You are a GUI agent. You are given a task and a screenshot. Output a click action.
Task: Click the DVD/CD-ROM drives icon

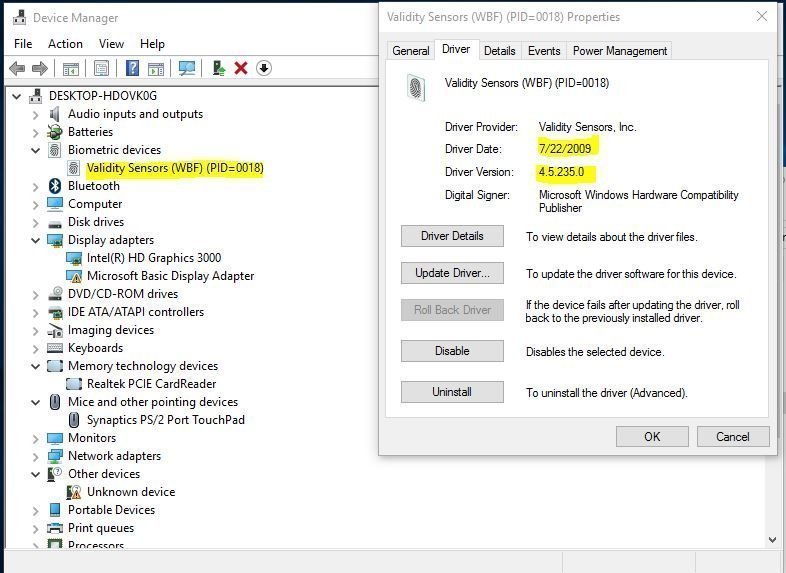pos(55,294)
